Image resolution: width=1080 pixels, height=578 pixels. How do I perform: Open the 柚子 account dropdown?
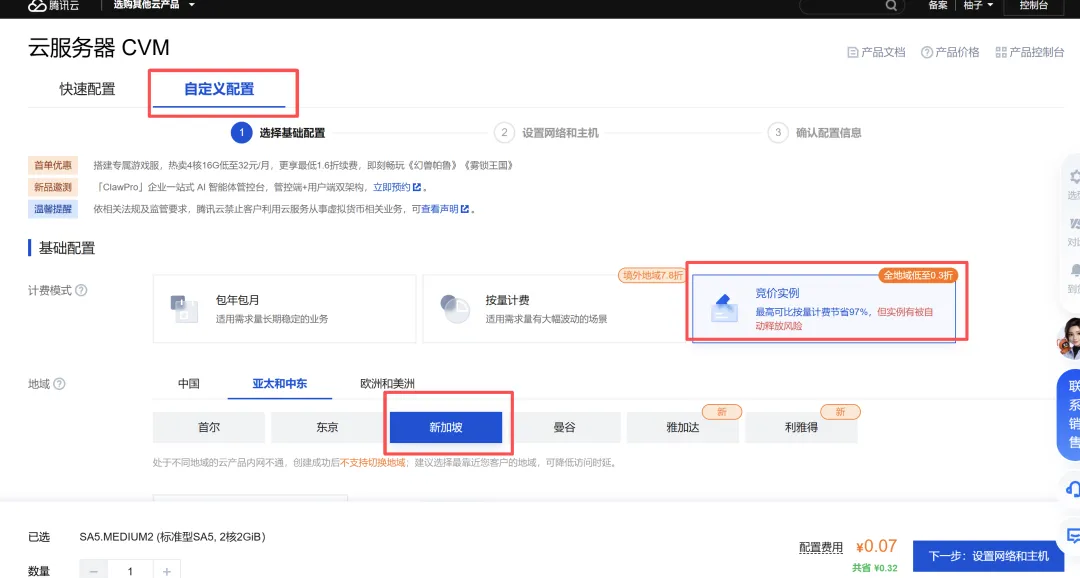coord(978,5)
